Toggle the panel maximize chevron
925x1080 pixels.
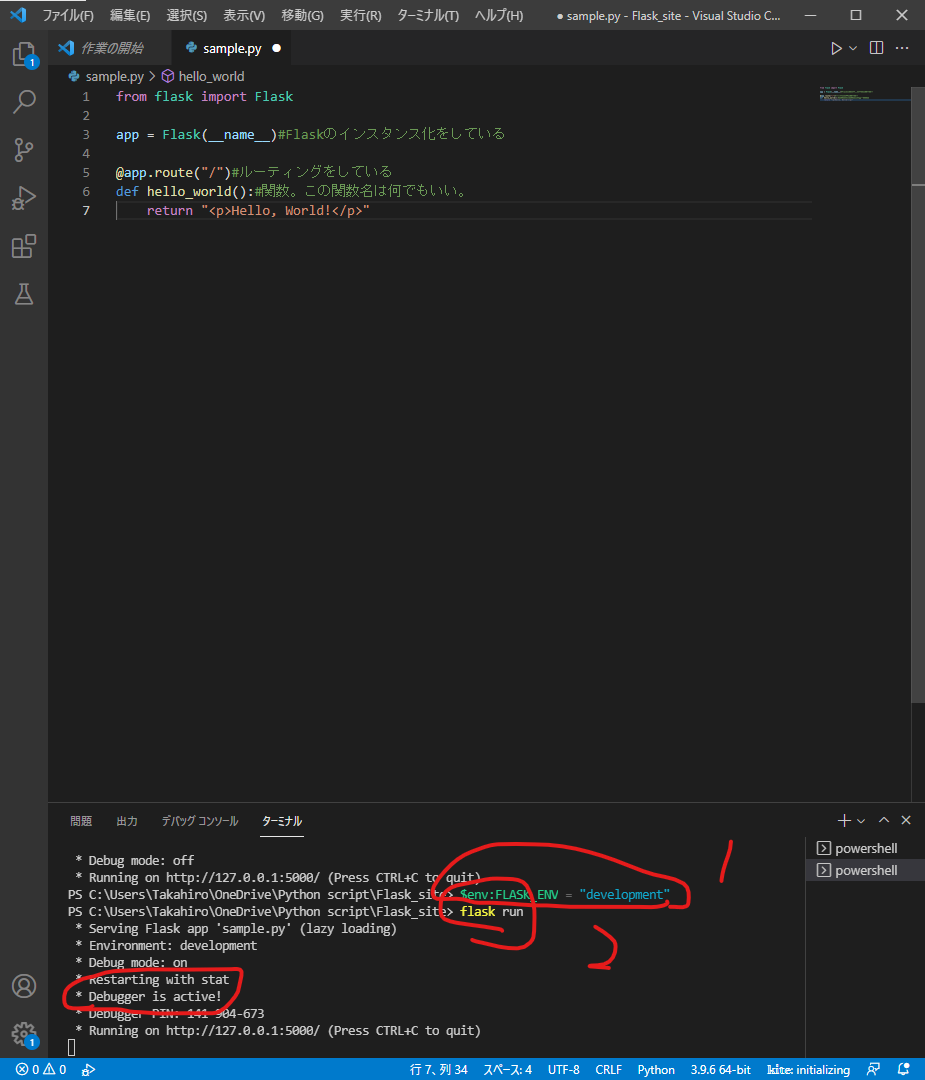[884, 819]
